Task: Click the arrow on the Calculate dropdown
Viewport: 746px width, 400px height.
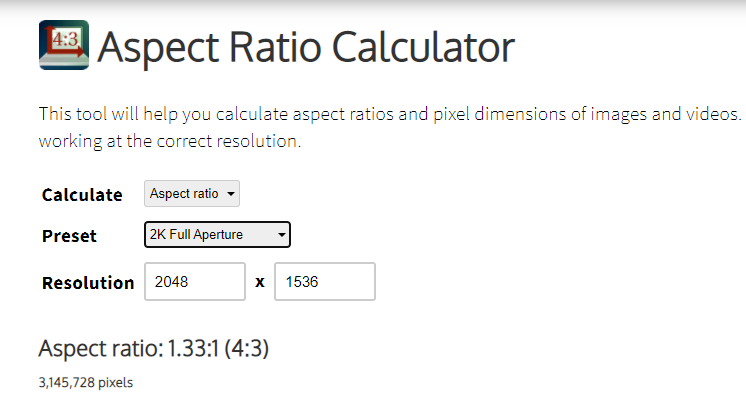Action: pyautogui.click(x=231, y=194)
